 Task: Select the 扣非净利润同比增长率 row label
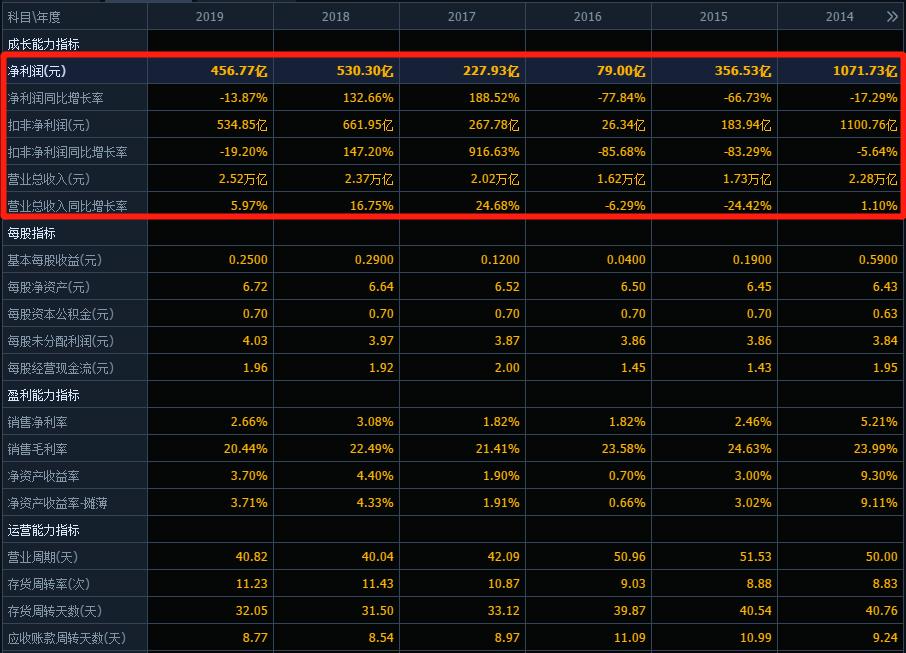pos(68,152)
